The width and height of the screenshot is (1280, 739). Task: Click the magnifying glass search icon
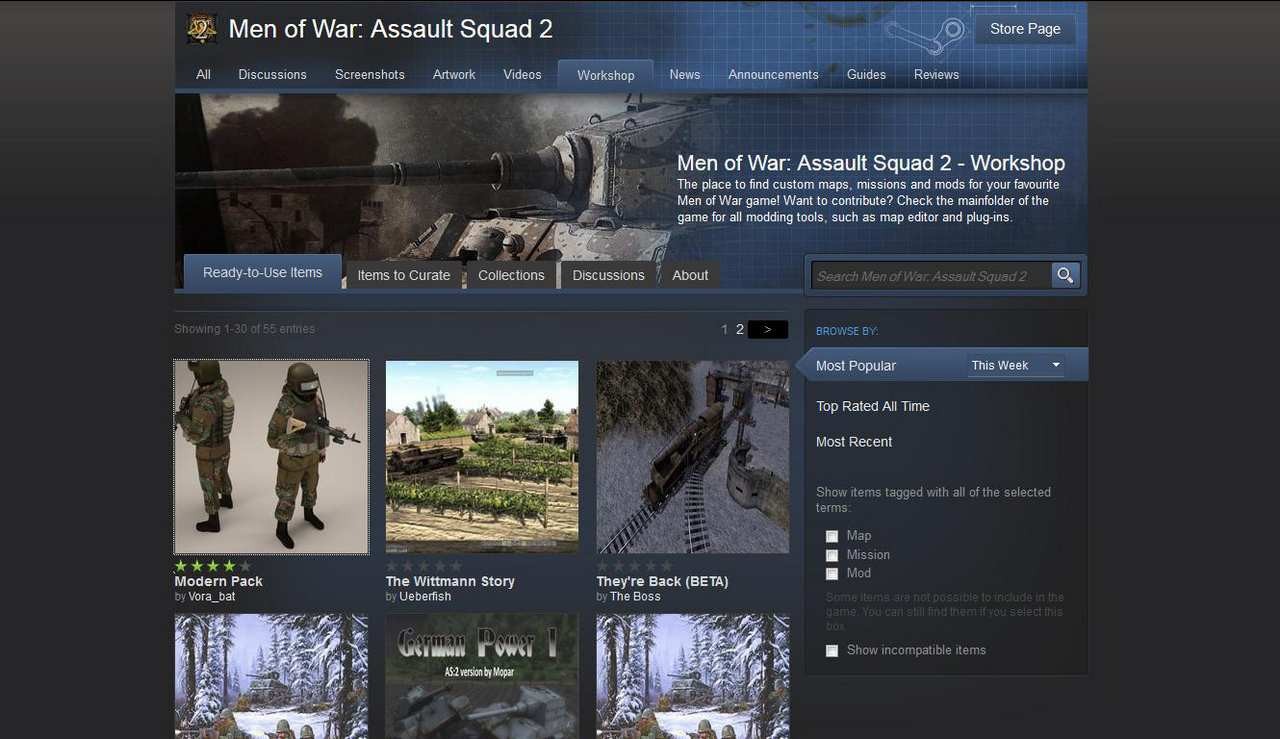click(1066, 275)
